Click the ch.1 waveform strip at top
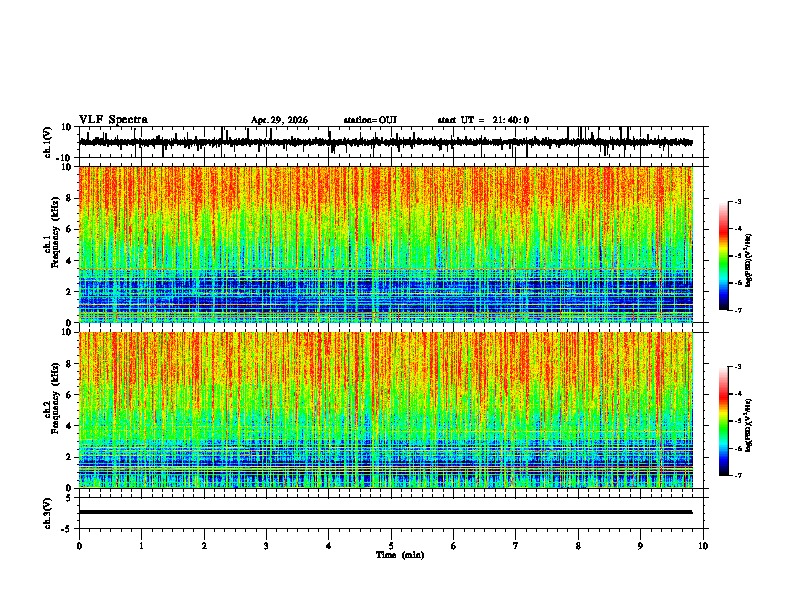792x612 pixels. point(386,142)
